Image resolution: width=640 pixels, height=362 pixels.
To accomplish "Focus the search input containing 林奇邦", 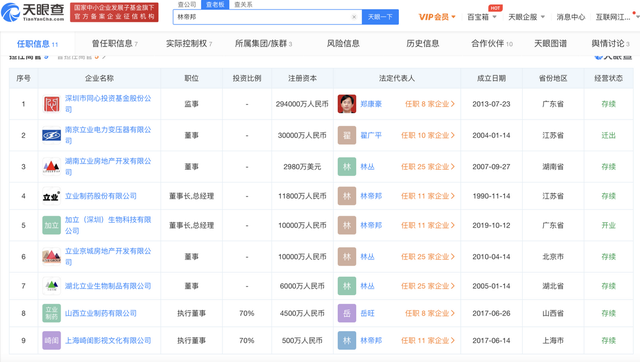I will tap(263, 17).
